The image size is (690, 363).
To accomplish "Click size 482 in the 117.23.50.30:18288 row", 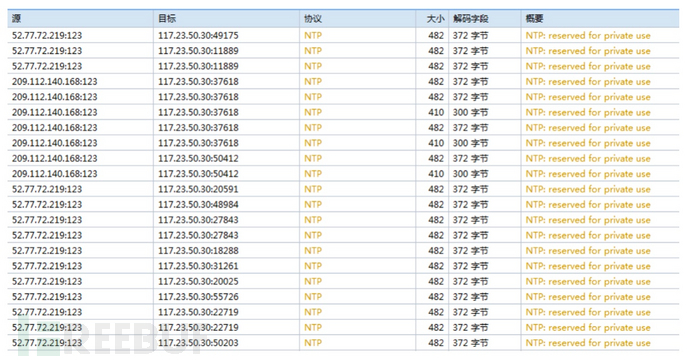I will pos(436,251).
